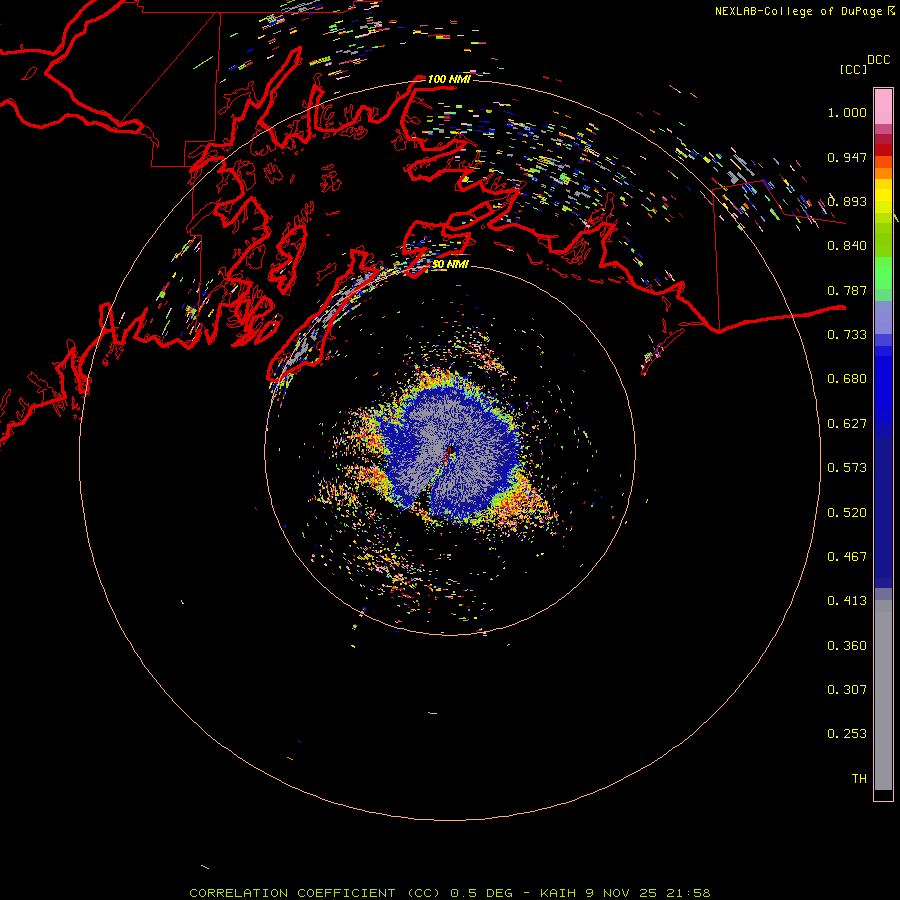900x900 pixels.
Task: Click the TH threshold label
Action: (x=859, y=779)
